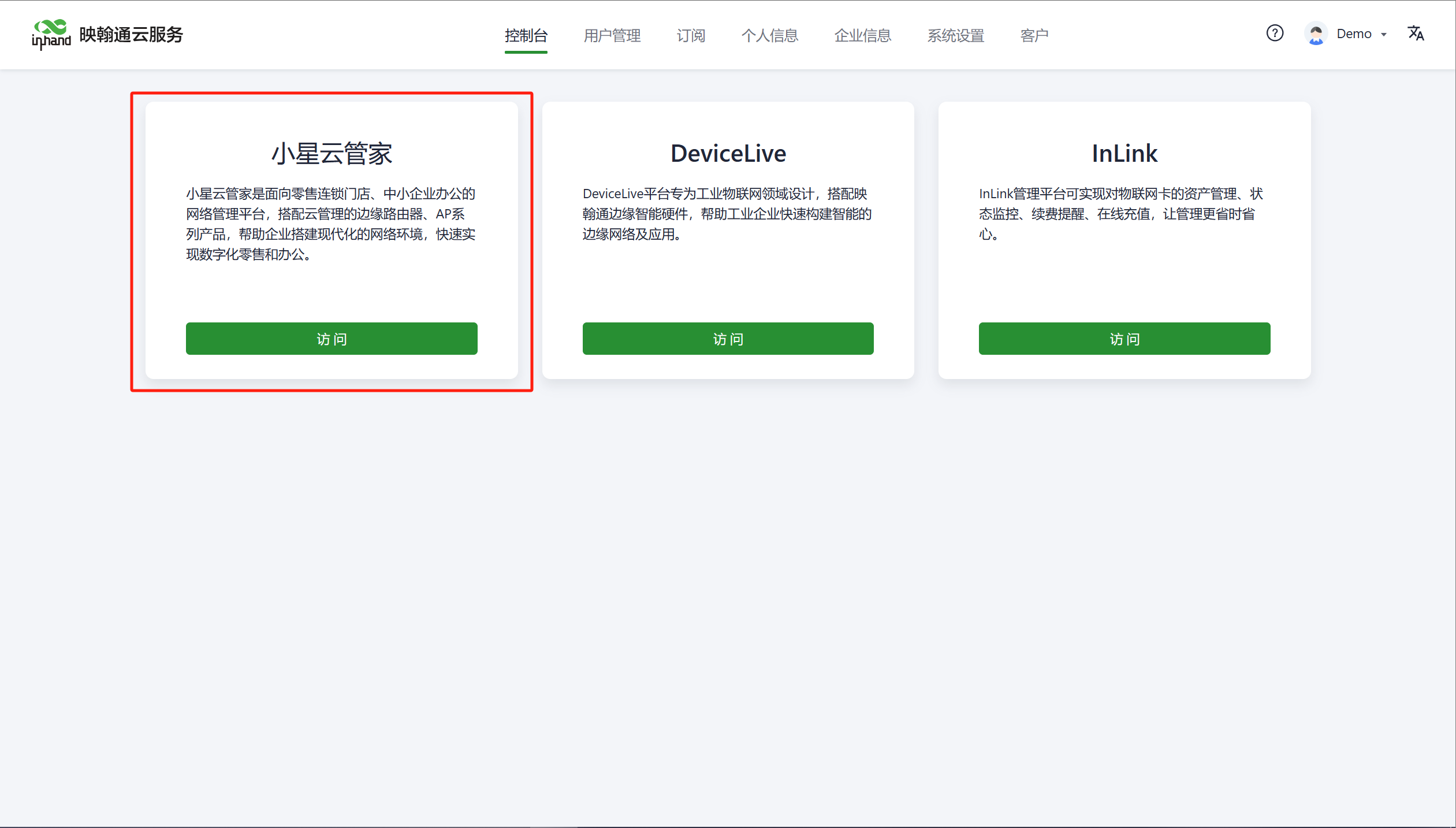Open the 个人信息 tab
Screen dimensions: 1456x828
click(x=770, y=36)
